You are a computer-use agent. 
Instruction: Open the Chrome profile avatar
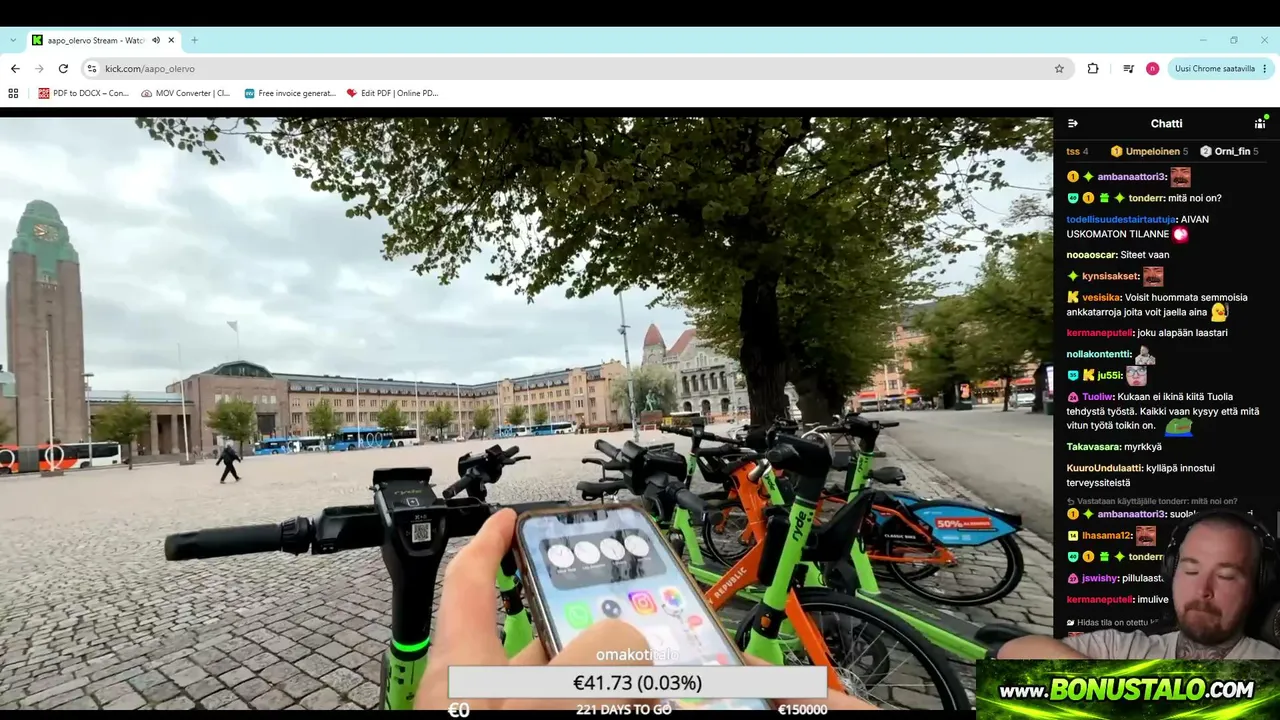pyautogui.click(x=1152, y=69)
